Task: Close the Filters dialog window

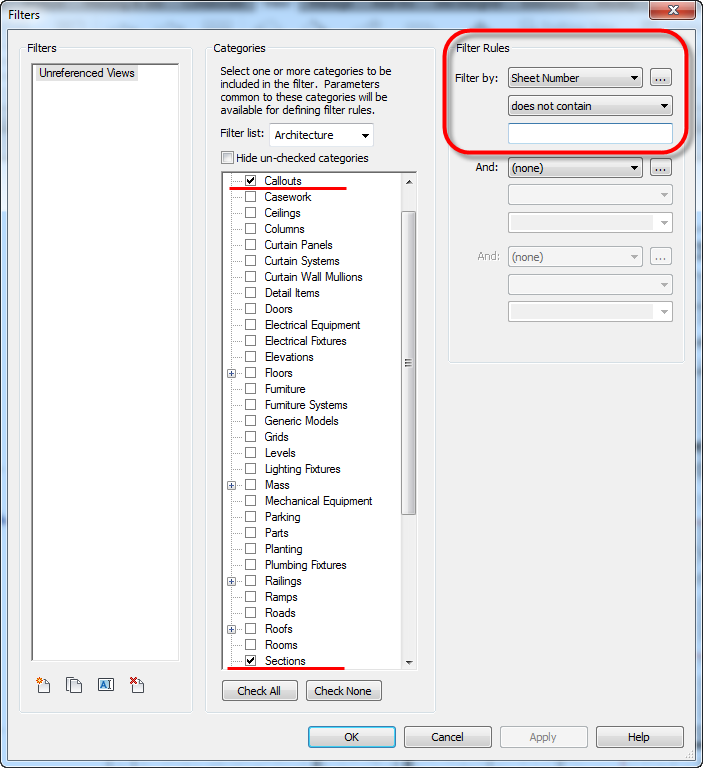Action: click(673, 10)
